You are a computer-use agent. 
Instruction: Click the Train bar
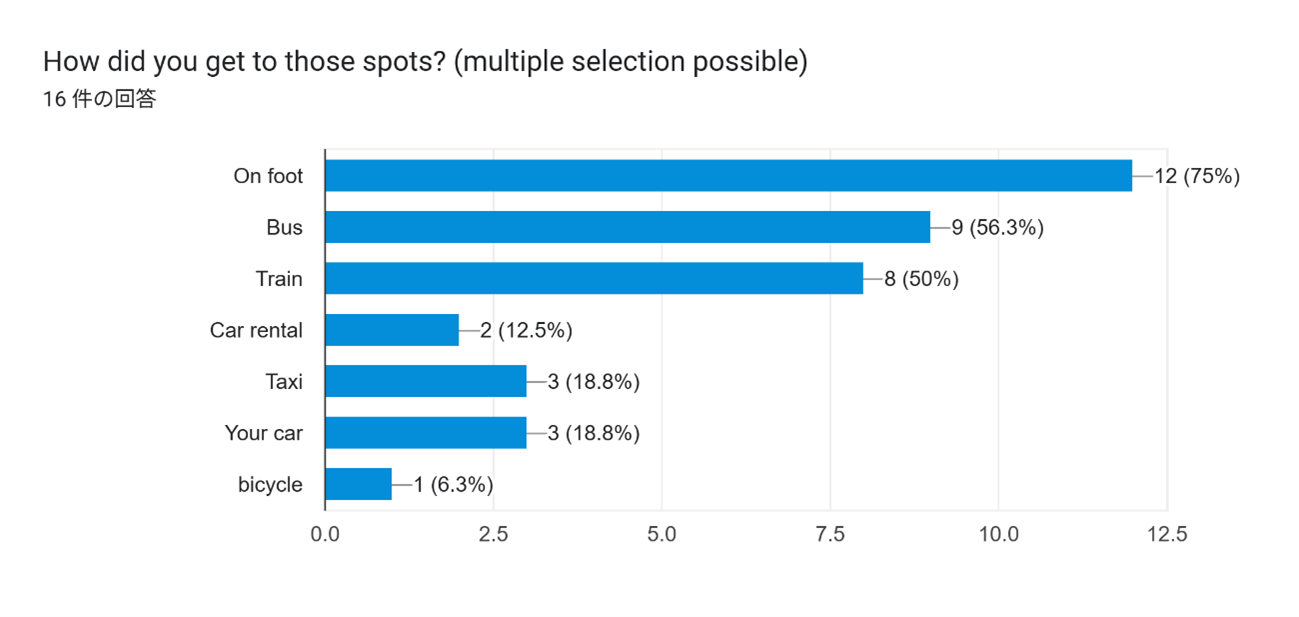tap(593, 278)
